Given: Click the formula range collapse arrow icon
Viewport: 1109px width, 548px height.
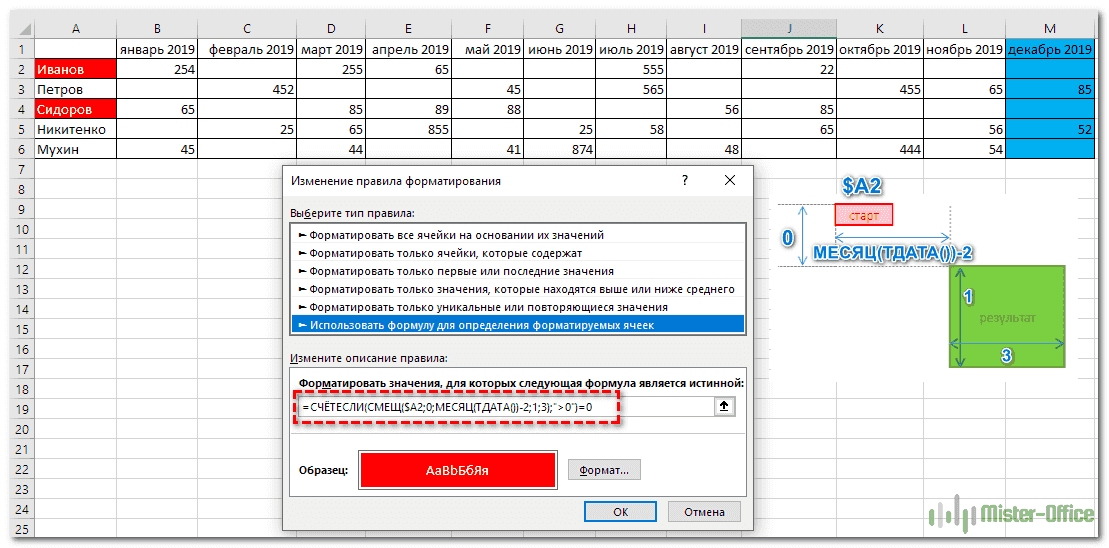Looking at the screenshot, I should click(x=725, y=406).
